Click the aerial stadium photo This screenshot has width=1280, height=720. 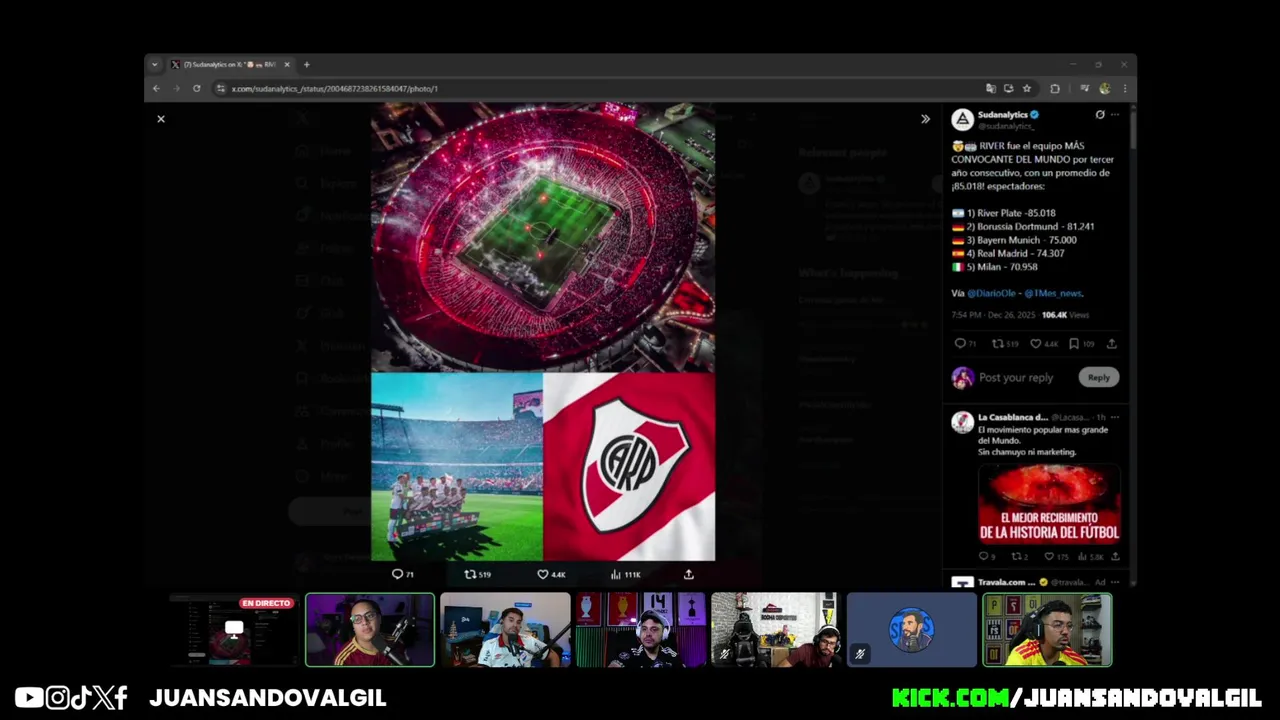tap(543, 237)
